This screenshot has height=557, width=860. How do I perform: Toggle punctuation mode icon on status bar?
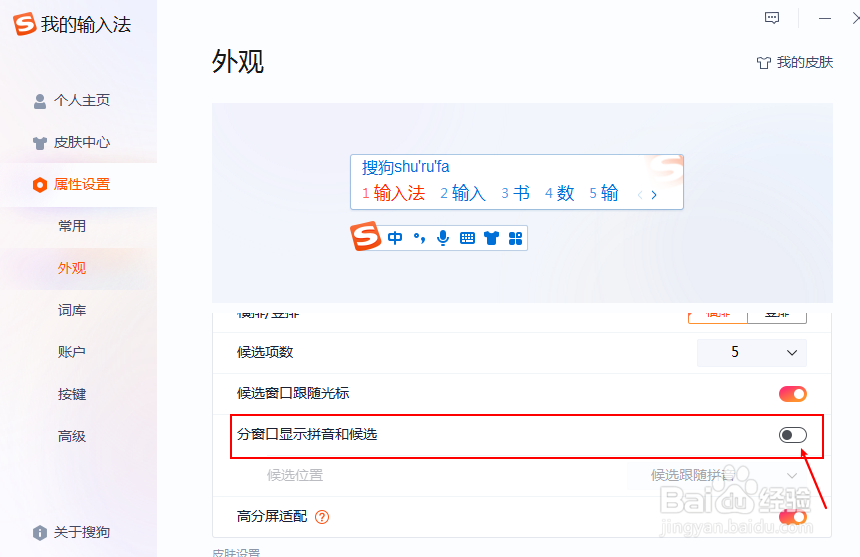coord(419,238)
